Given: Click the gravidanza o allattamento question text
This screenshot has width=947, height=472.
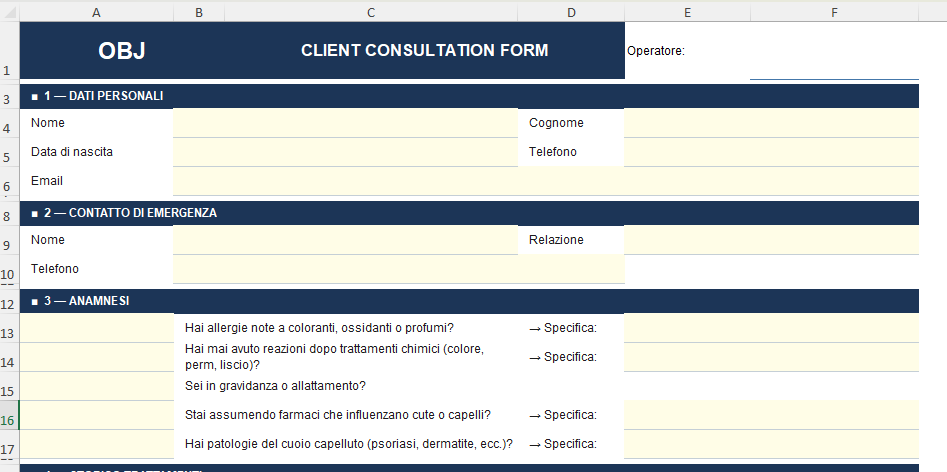Looking at the screenshot, I should pyautogui.click(x=276, y=386).
